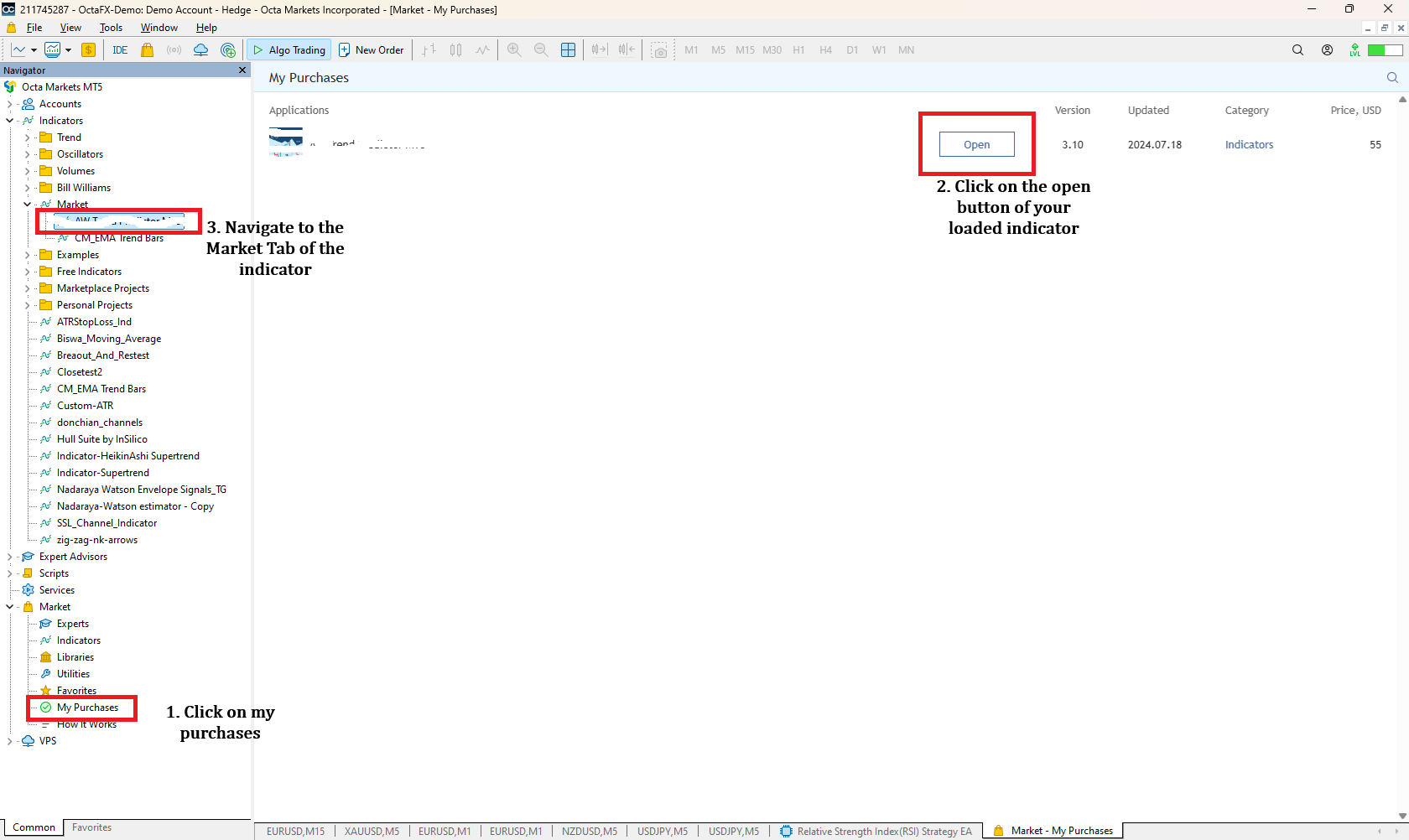The height and width of the screenshot is (840, 1409).
Task: Click the chart profiles icon
Action: click(52, 49)
